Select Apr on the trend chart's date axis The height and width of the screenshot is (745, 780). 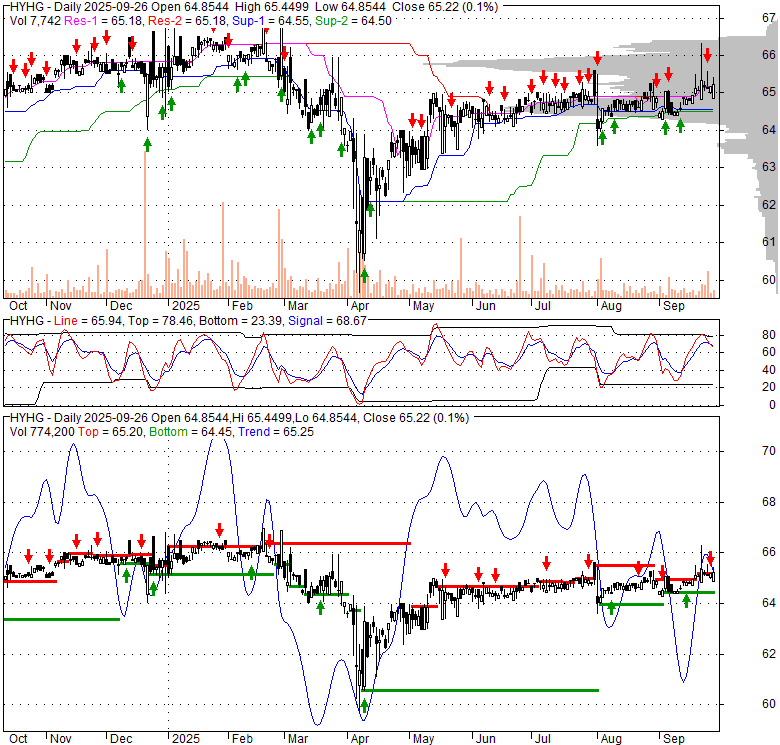point(360,739)
